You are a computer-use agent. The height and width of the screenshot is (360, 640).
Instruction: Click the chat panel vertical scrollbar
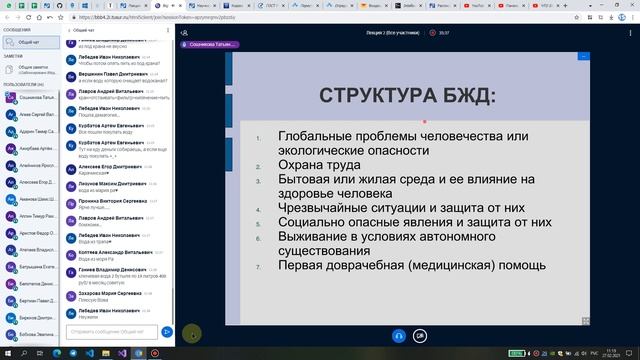pos(173,306)
